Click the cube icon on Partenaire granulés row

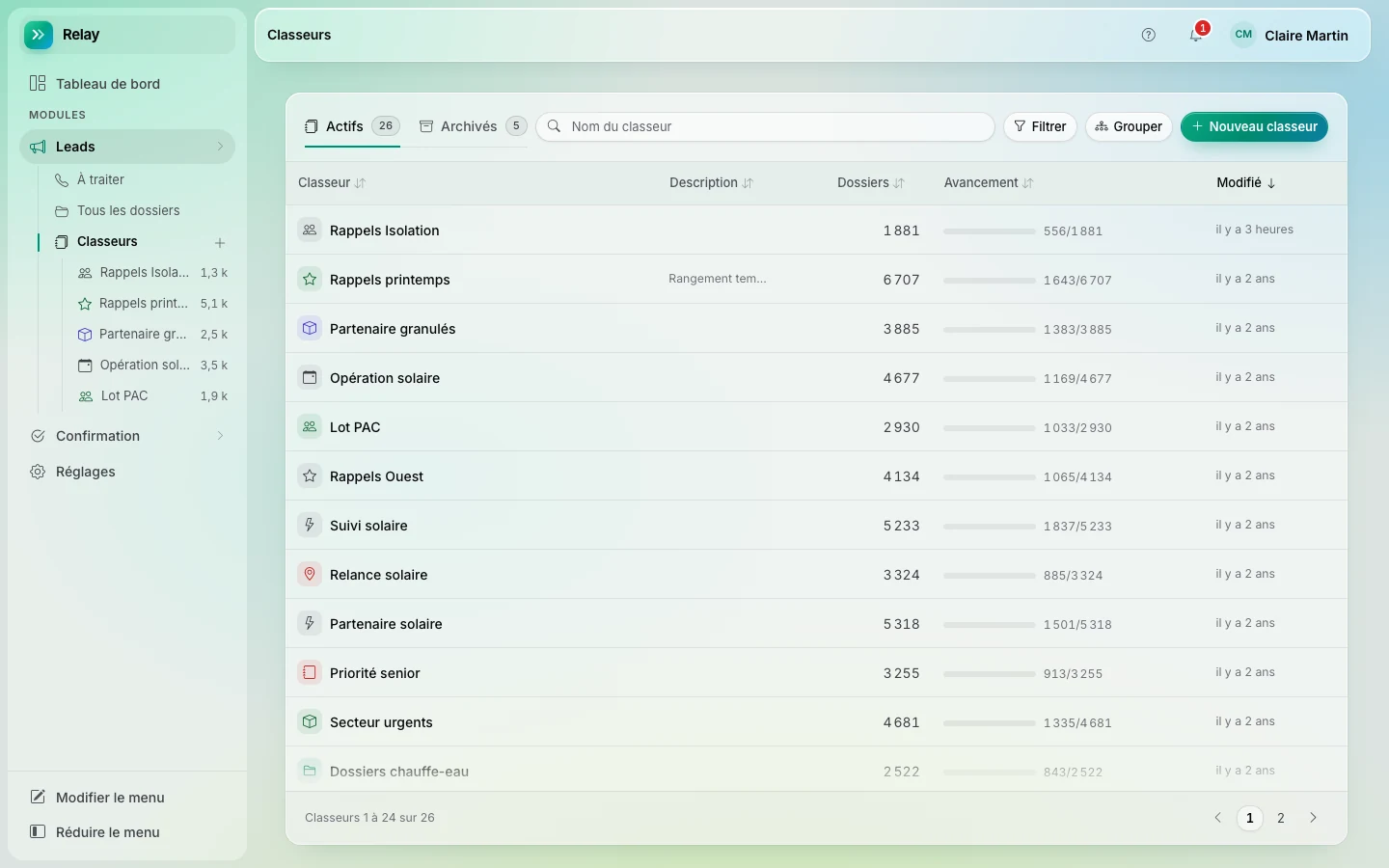[310, 328]
